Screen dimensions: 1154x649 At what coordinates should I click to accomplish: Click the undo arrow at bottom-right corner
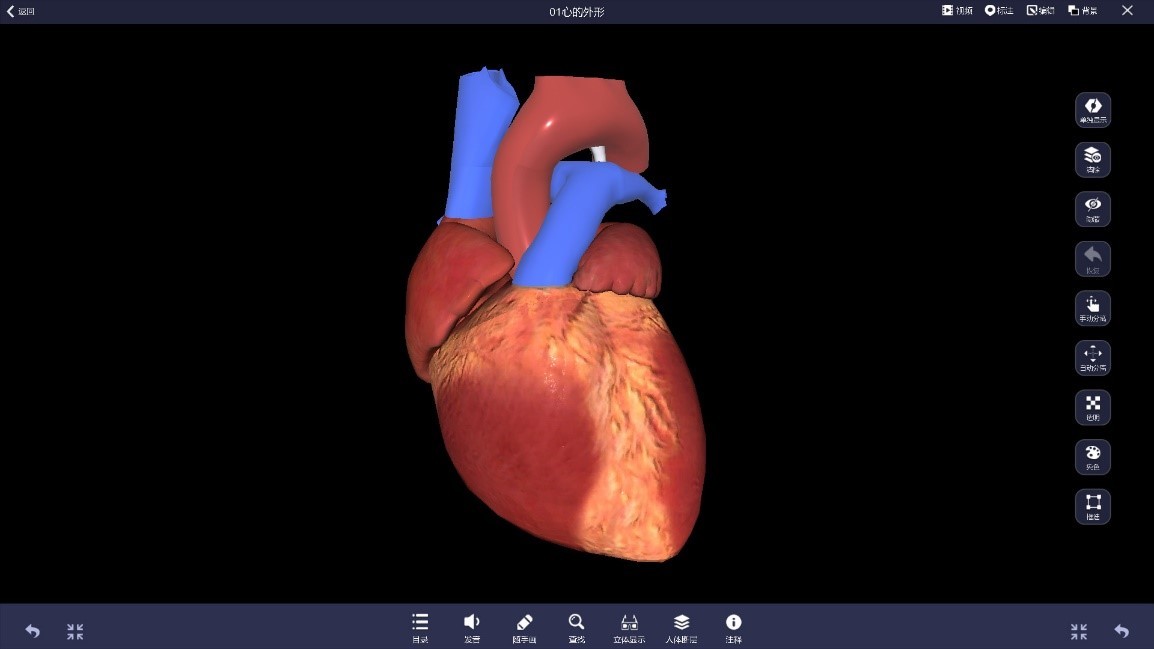tap(1122, 631)
